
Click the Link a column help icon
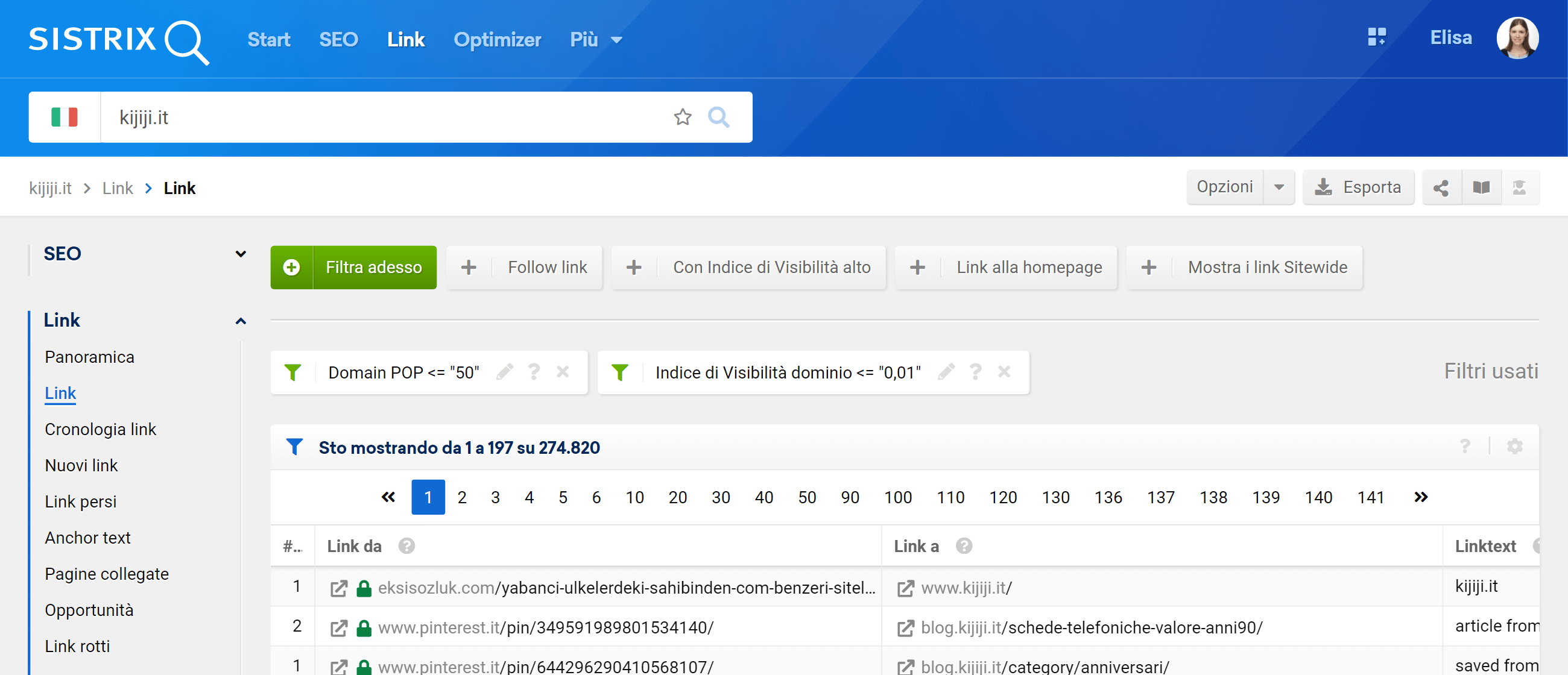pos(964,546)
